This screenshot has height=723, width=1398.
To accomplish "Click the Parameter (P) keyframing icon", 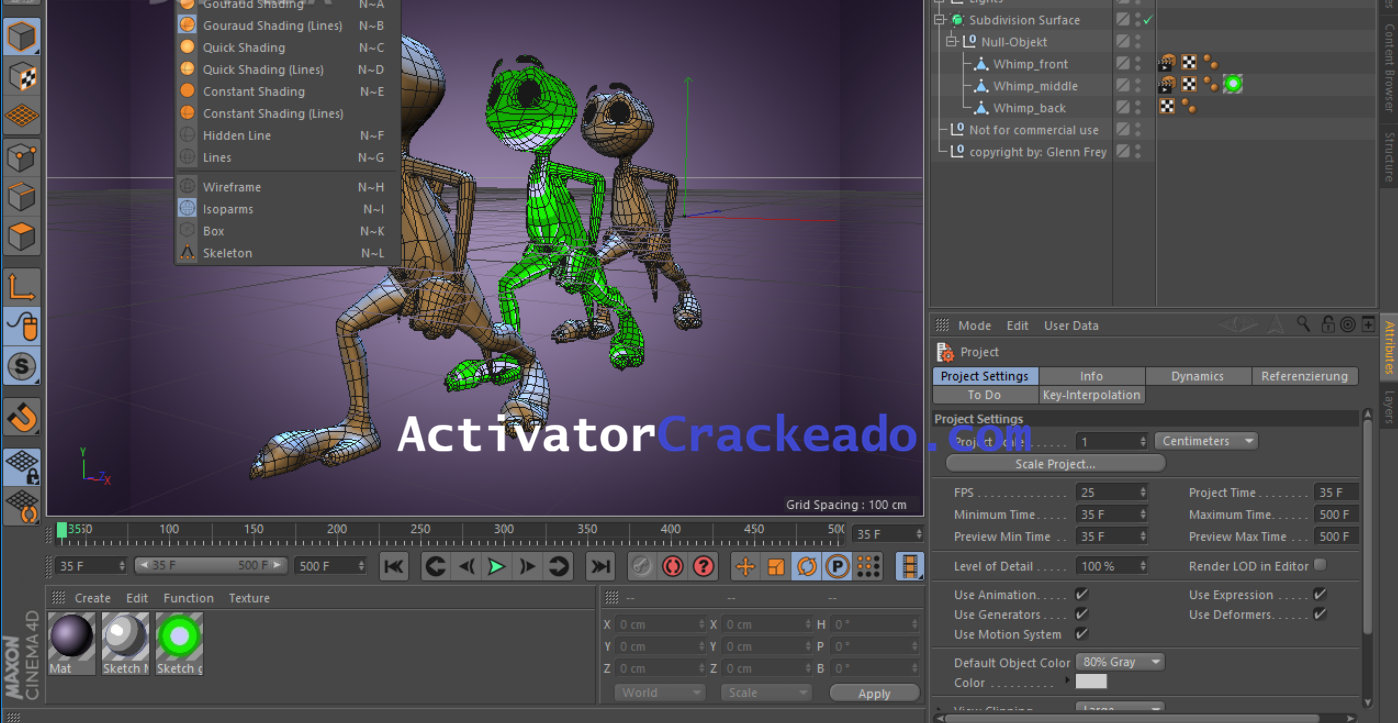I will coord(837,566).
